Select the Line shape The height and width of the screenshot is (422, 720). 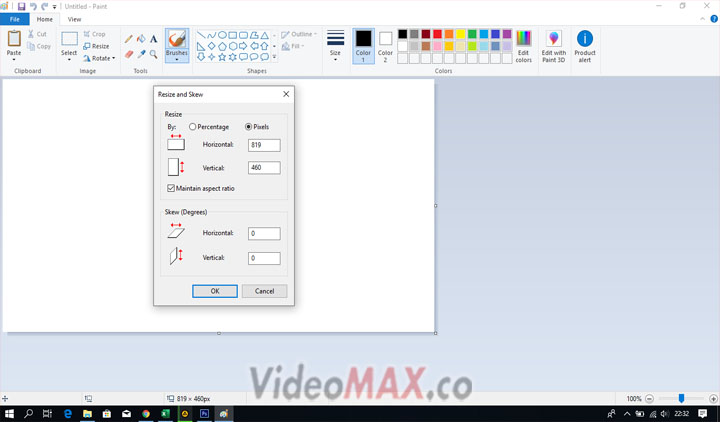coord(201,35)
